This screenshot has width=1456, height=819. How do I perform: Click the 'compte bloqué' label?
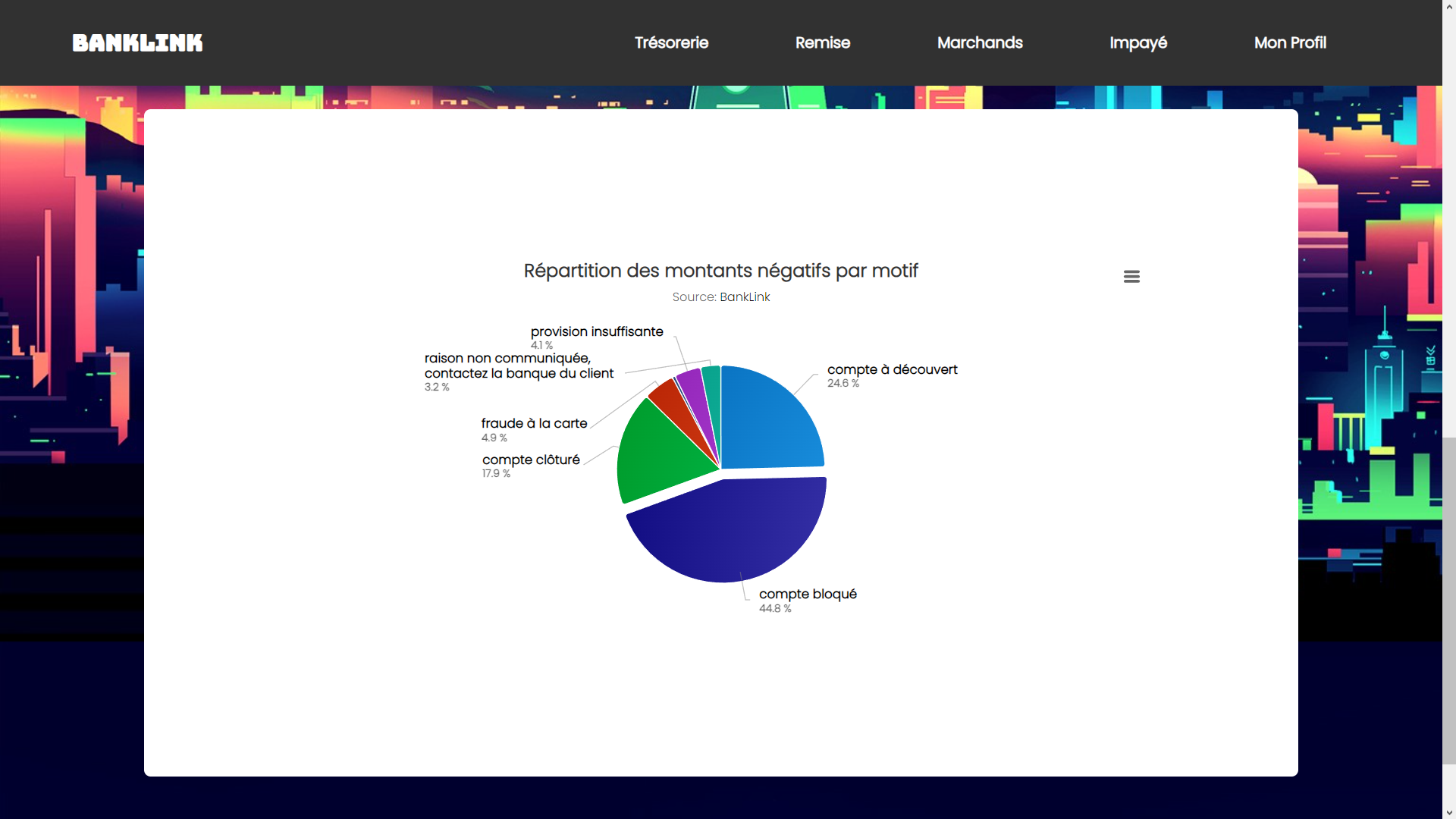(x=808, y=594)
